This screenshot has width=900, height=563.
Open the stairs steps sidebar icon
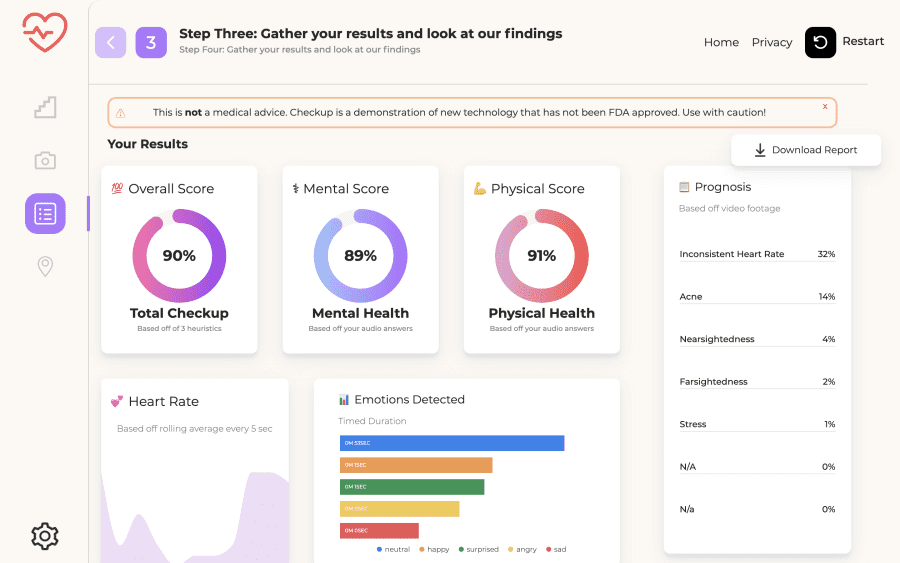45,107
